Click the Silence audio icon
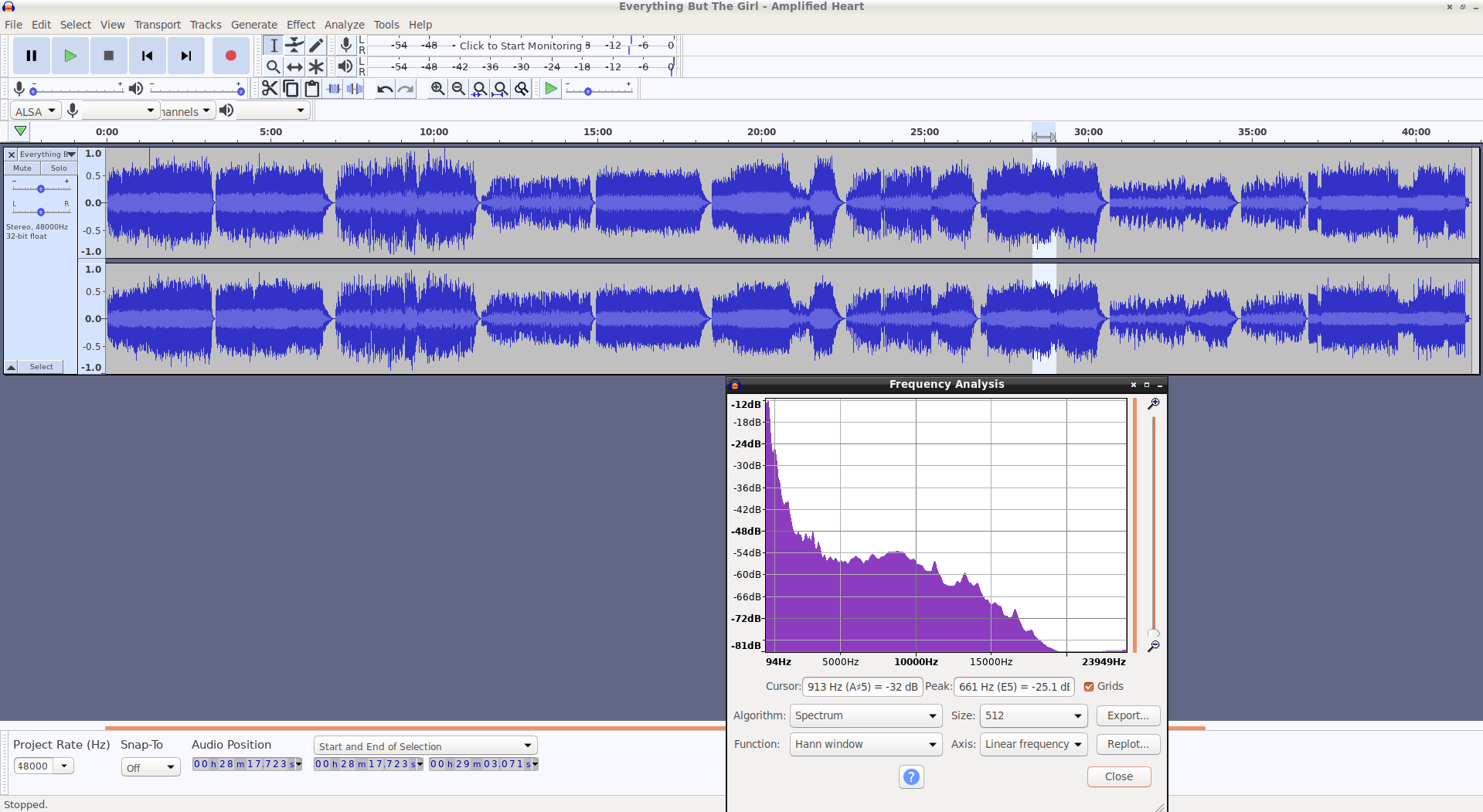This screenshot has width=1483, height=812. coord(355,89)
